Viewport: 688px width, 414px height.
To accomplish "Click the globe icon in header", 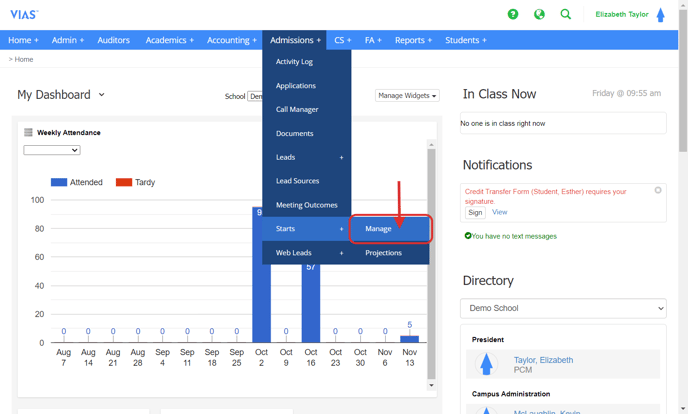I will pos(539,15).
